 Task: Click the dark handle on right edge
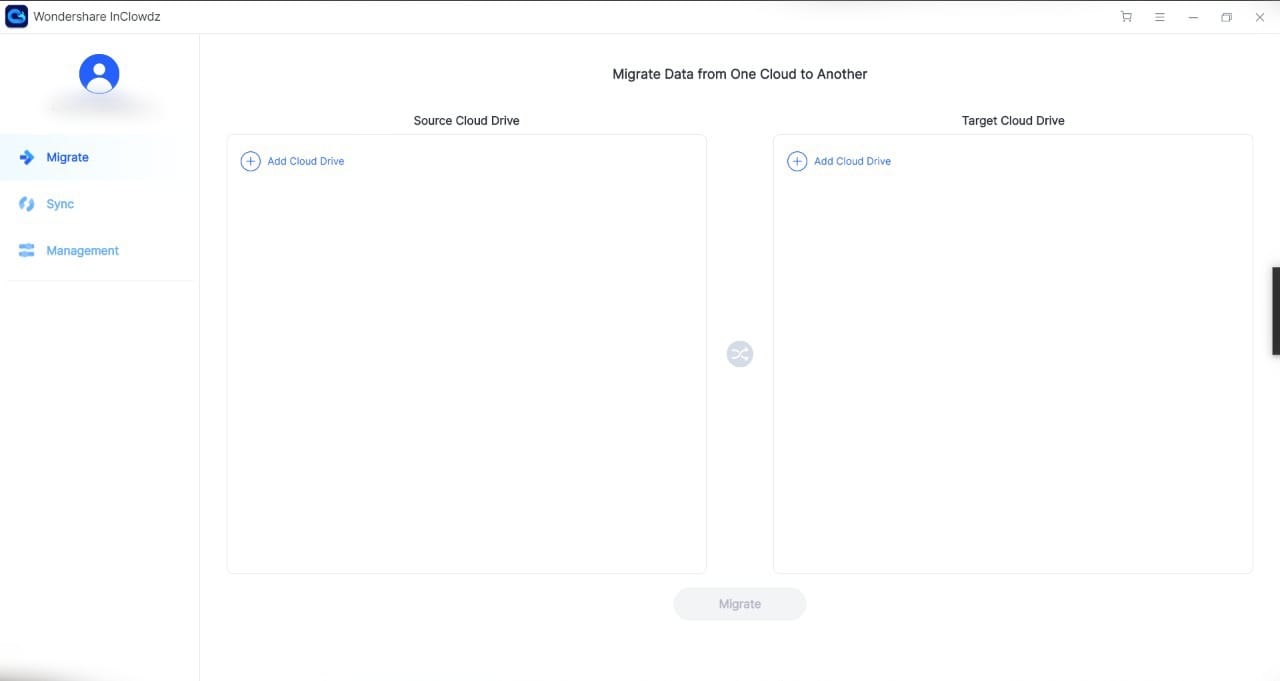click(x=1275, y=311)
